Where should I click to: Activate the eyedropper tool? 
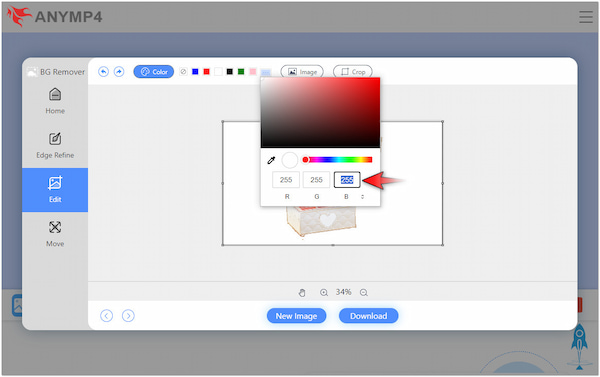tap(271, 160)
